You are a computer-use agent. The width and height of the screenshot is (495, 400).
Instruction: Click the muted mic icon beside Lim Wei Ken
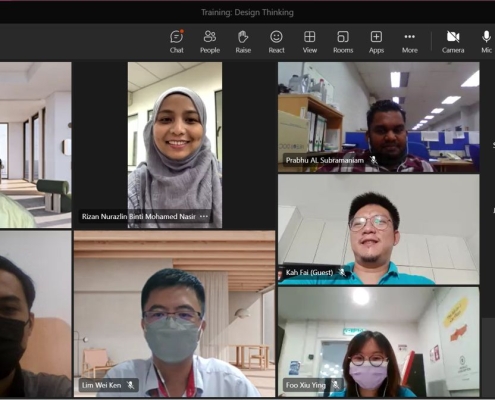[131, 385]
